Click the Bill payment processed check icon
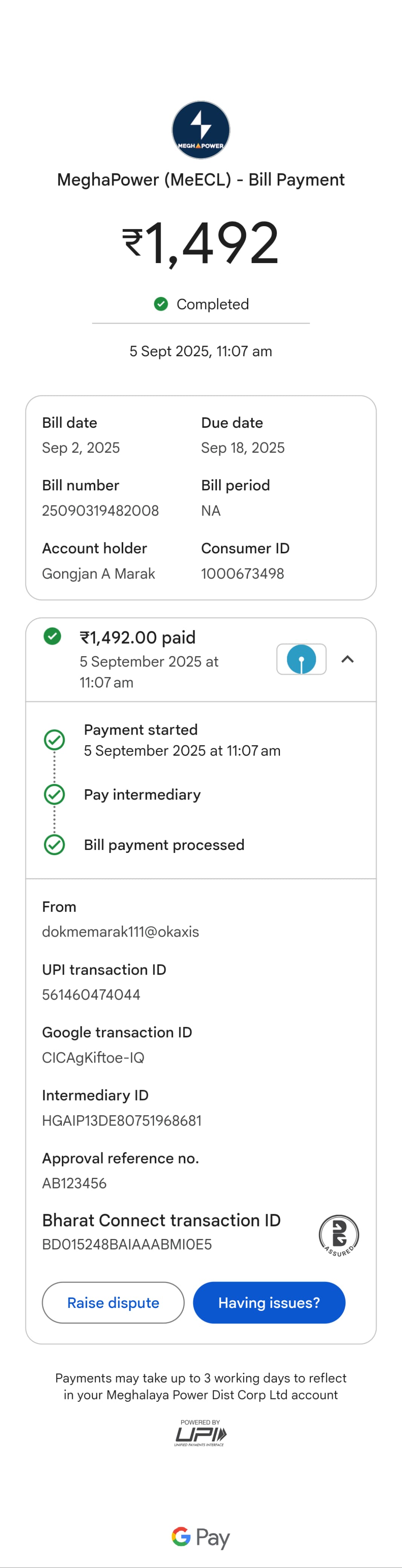The width and height of the screenshot is (402, 1568). pyautogui.click(x=55, y=845)
